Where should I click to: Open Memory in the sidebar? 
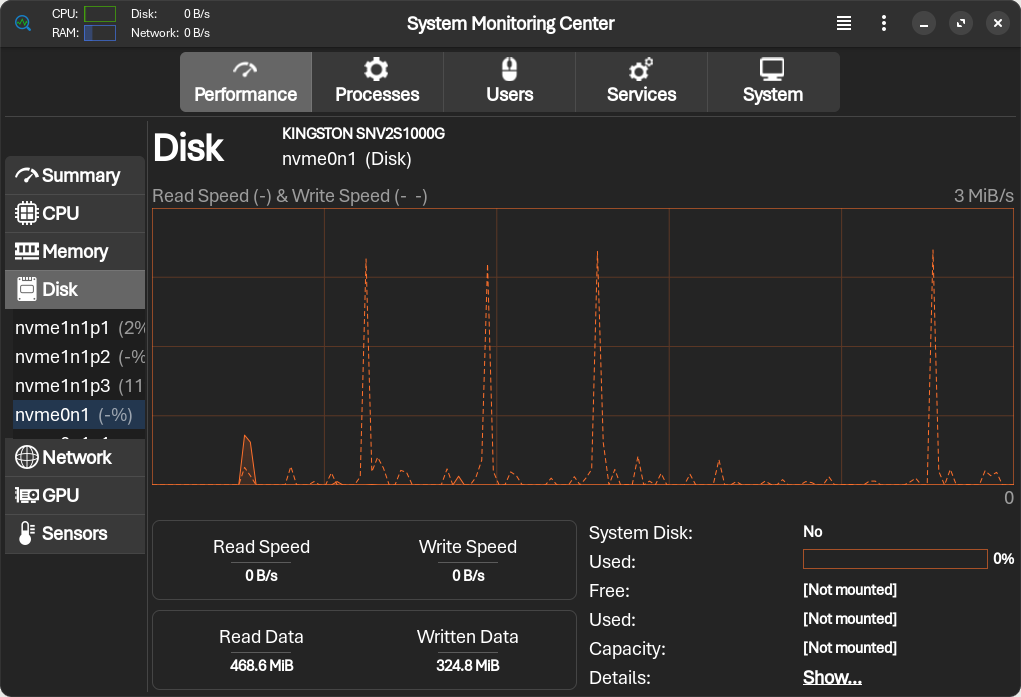[75, 252]
